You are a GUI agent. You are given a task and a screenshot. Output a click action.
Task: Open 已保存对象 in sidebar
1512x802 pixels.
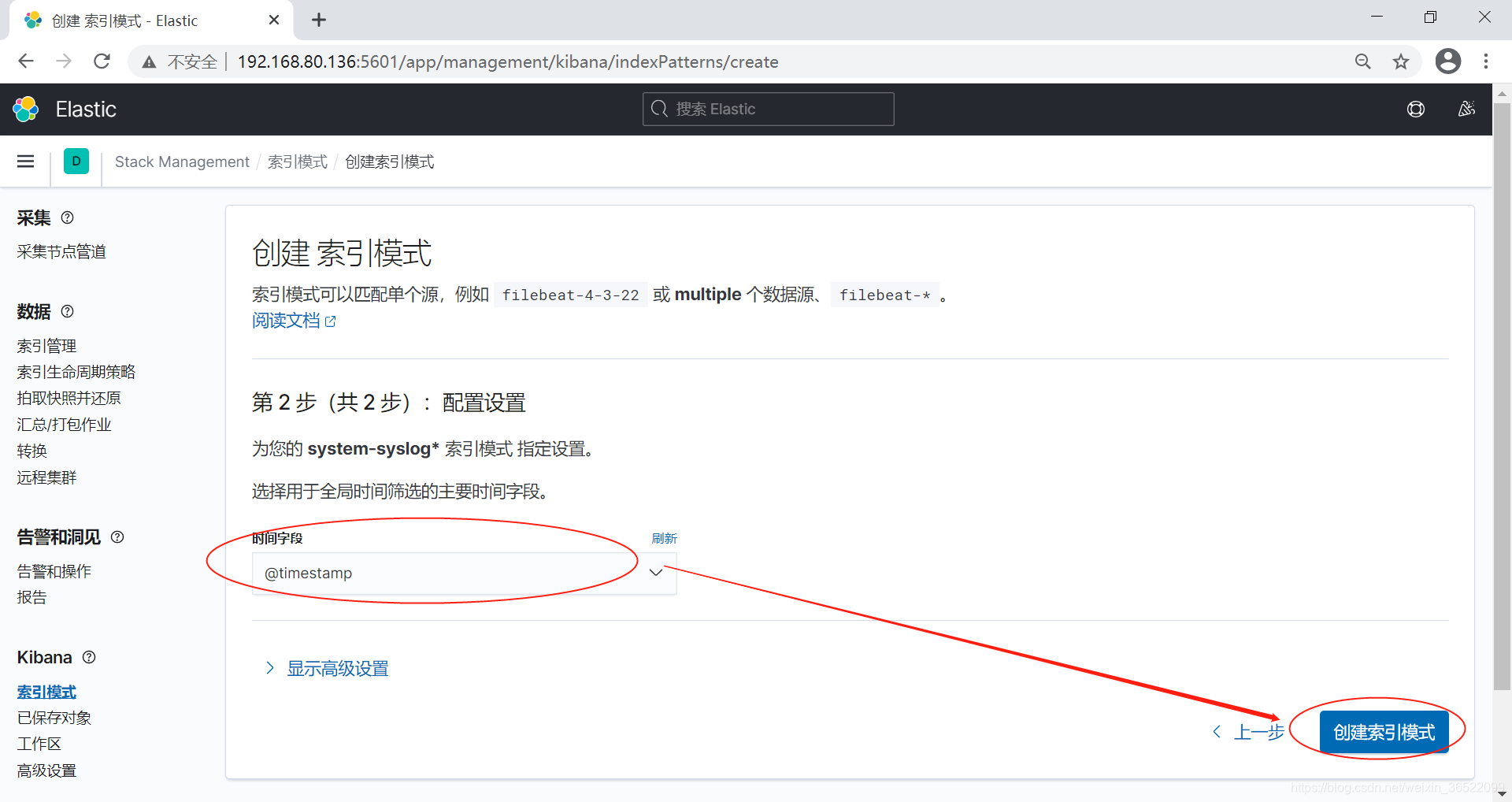click(x=54, y=718)
